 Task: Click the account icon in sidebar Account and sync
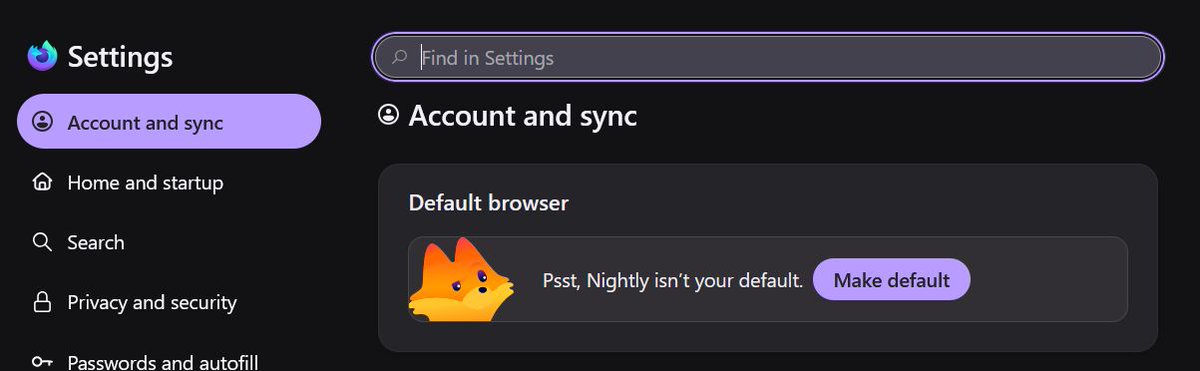coord(42,122)
